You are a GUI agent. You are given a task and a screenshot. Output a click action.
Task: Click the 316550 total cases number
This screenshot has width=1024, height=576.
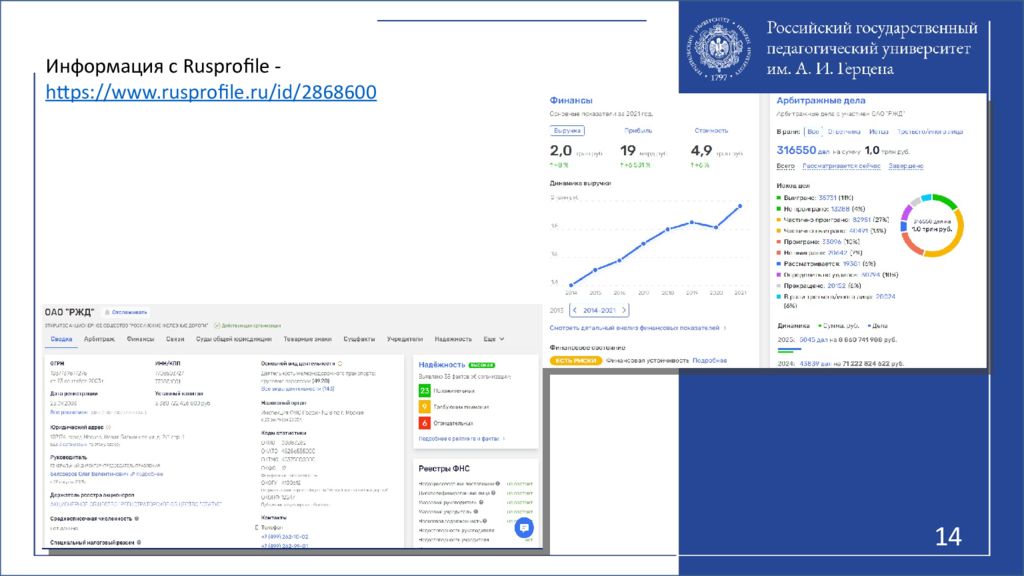click(x=796, y=150)
